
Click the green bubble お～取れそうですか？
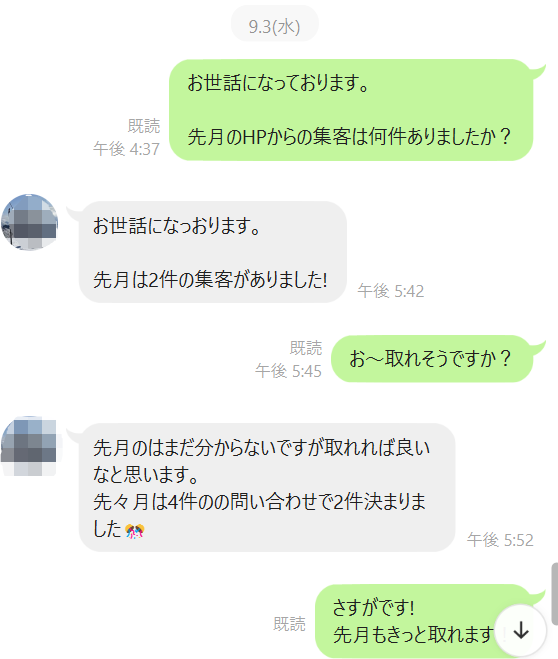[432, 358]
